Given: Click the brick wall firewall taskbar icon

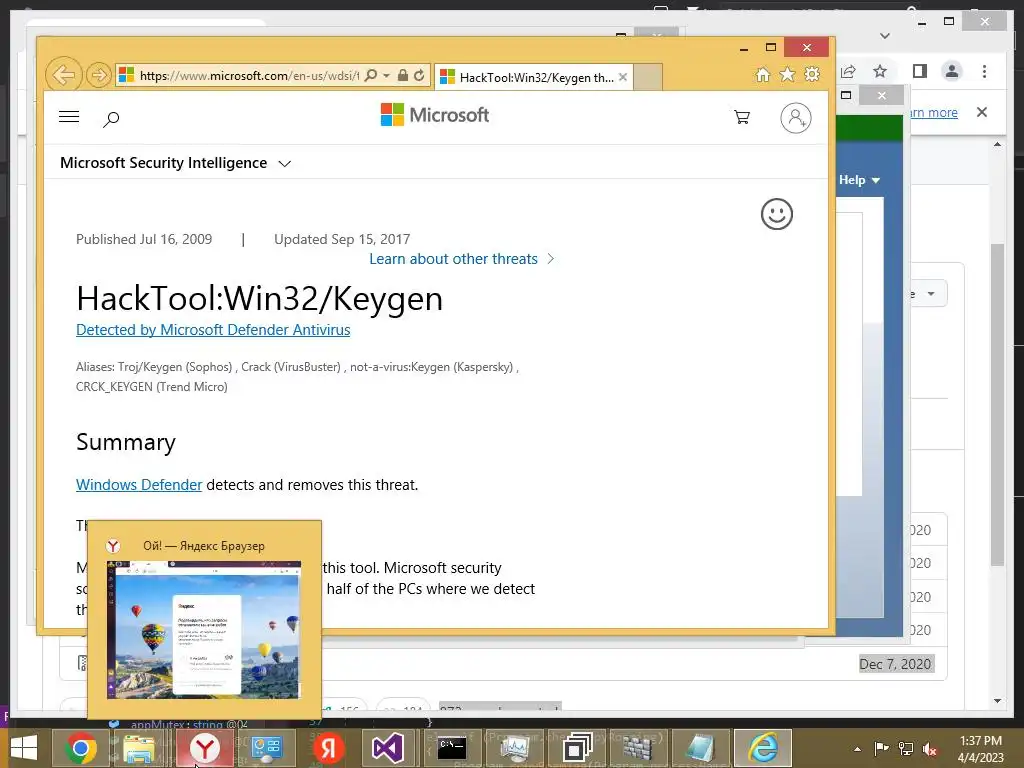Looking at the screenshot, I should [x=637, y=748].
